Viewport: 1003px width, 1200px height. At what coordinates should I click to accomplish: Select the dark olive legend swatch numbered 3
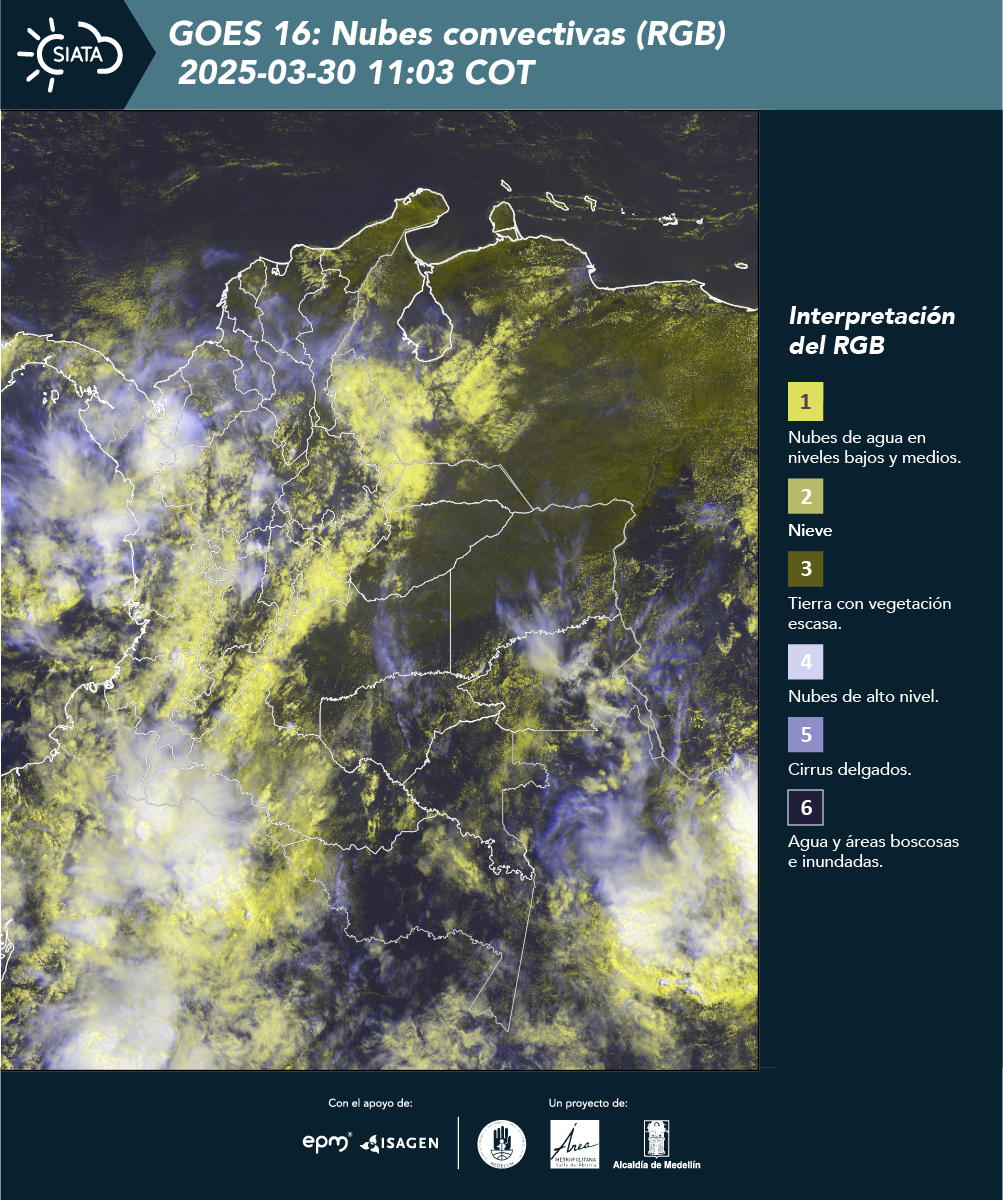(805, 569)
